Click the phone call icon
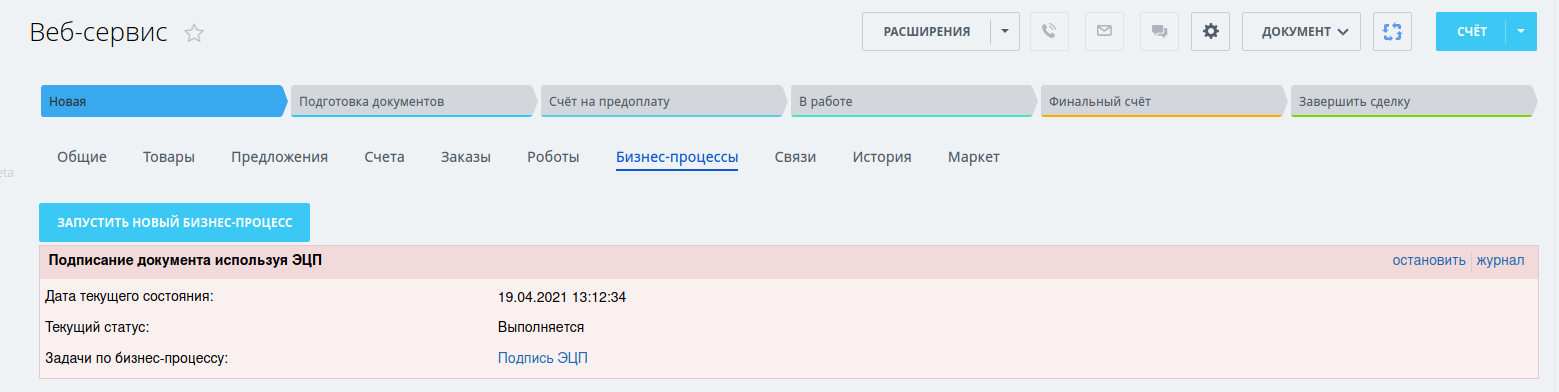Viewport: 1559px width, 392px height. (1048, 31)
